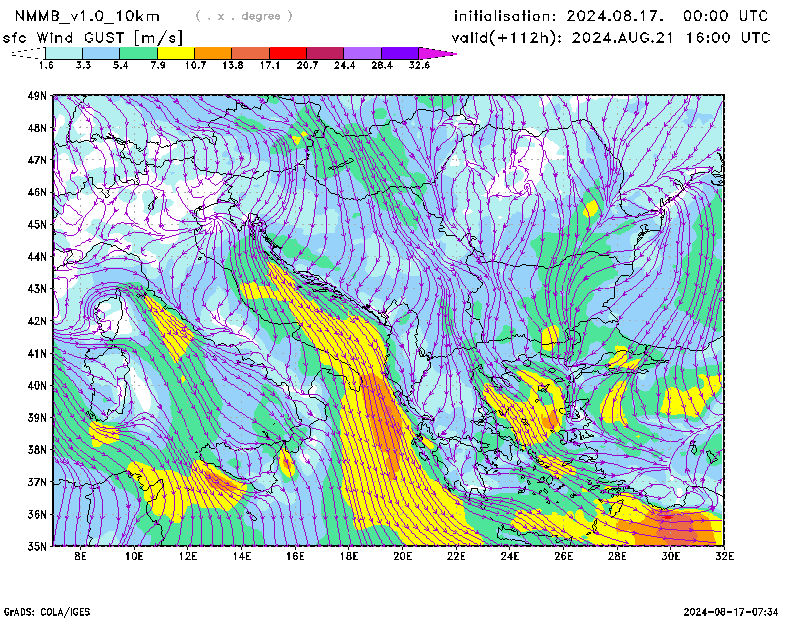Click the 20E longitude axis label
The width and height of the screenshot is (800, 618).
403,555
